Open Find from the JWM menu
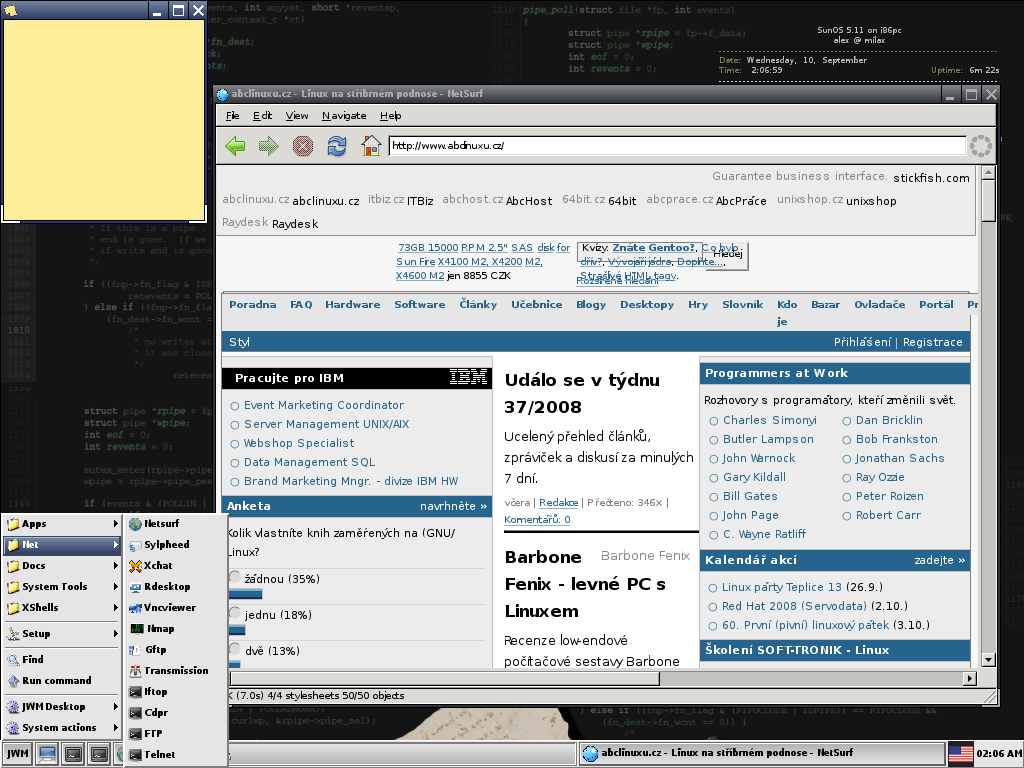Screen dimensions: 1024x768 pyautogui.click(x=62, y=660)
